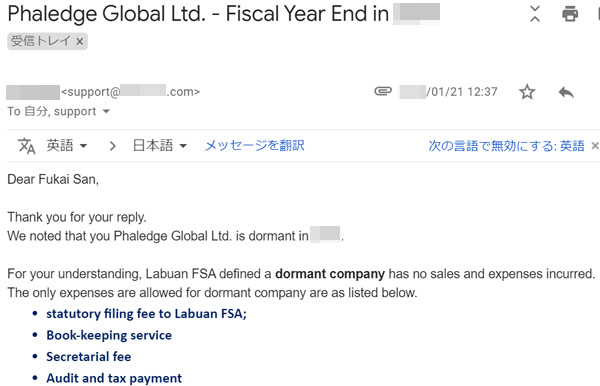Click the blurred sender name
Image resolution: width=600 pixels, height=386 pixels.
click(x=33, y=92)
